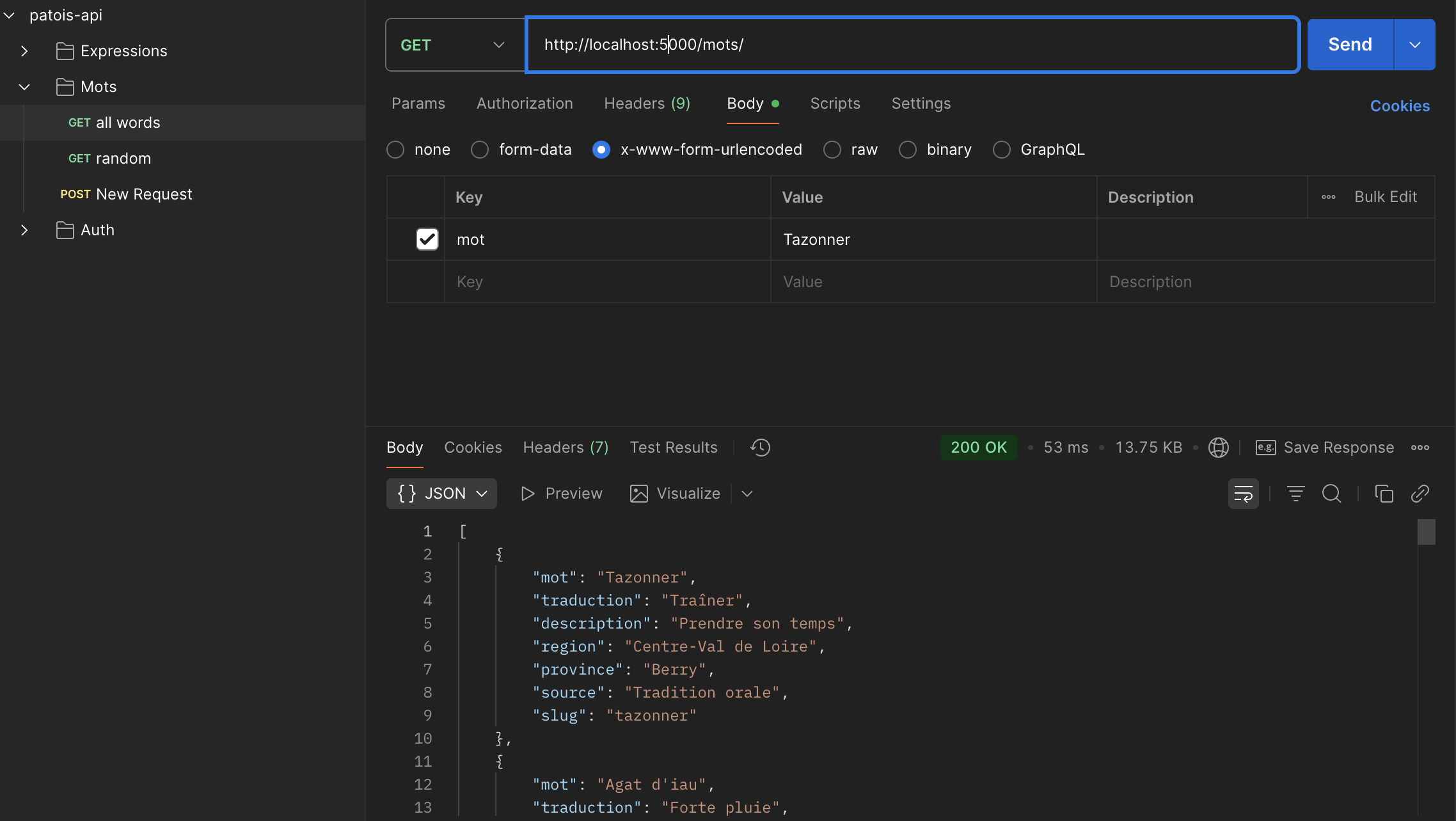Click the Send button
This screenshot has height=821, width=1456.
(1350, 45)
